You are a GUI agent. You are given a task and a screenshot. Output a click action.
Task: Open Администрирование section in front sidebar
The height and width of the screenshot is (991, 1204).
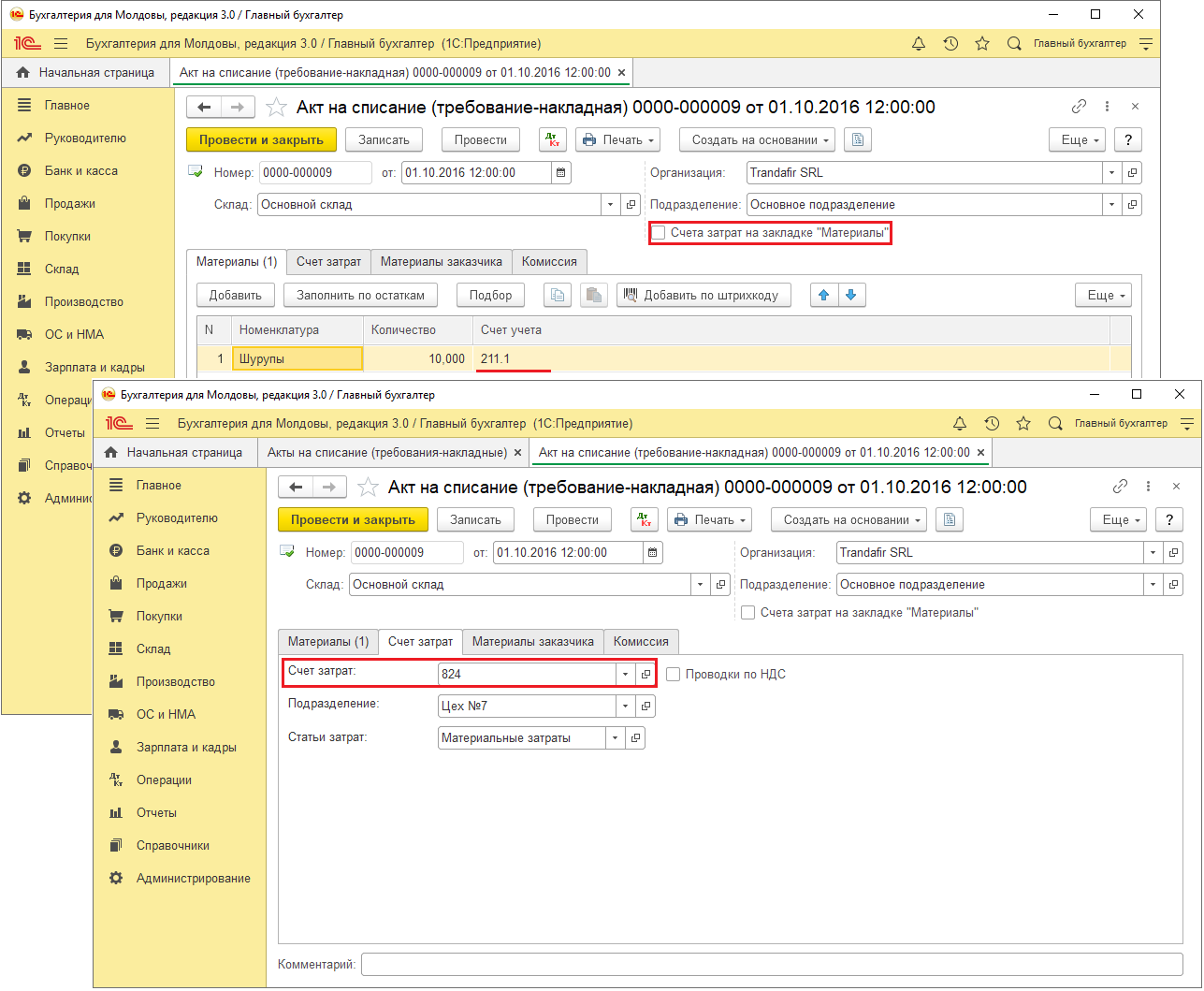click(193, 878)
